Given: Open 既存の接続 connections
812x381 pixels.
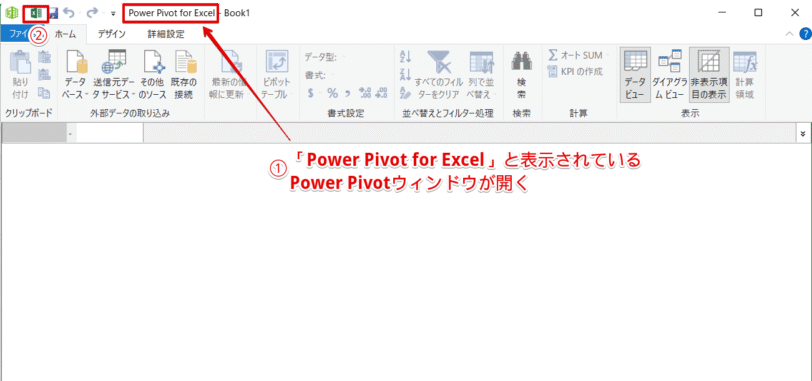Looking at the screenshot, I should [184, 75].
